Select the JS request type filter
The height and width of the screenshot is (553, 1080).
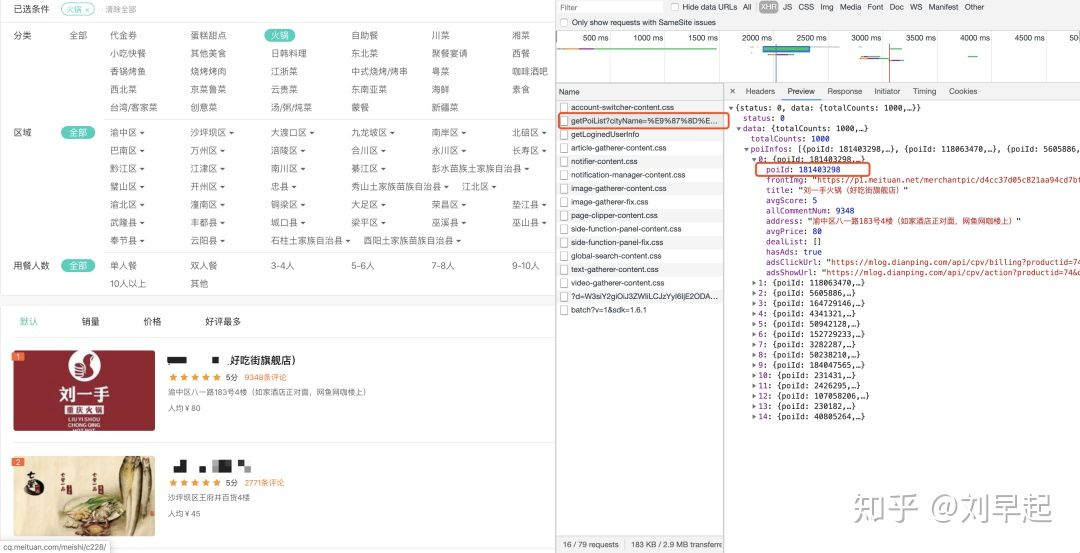click(x=787, y=7)
